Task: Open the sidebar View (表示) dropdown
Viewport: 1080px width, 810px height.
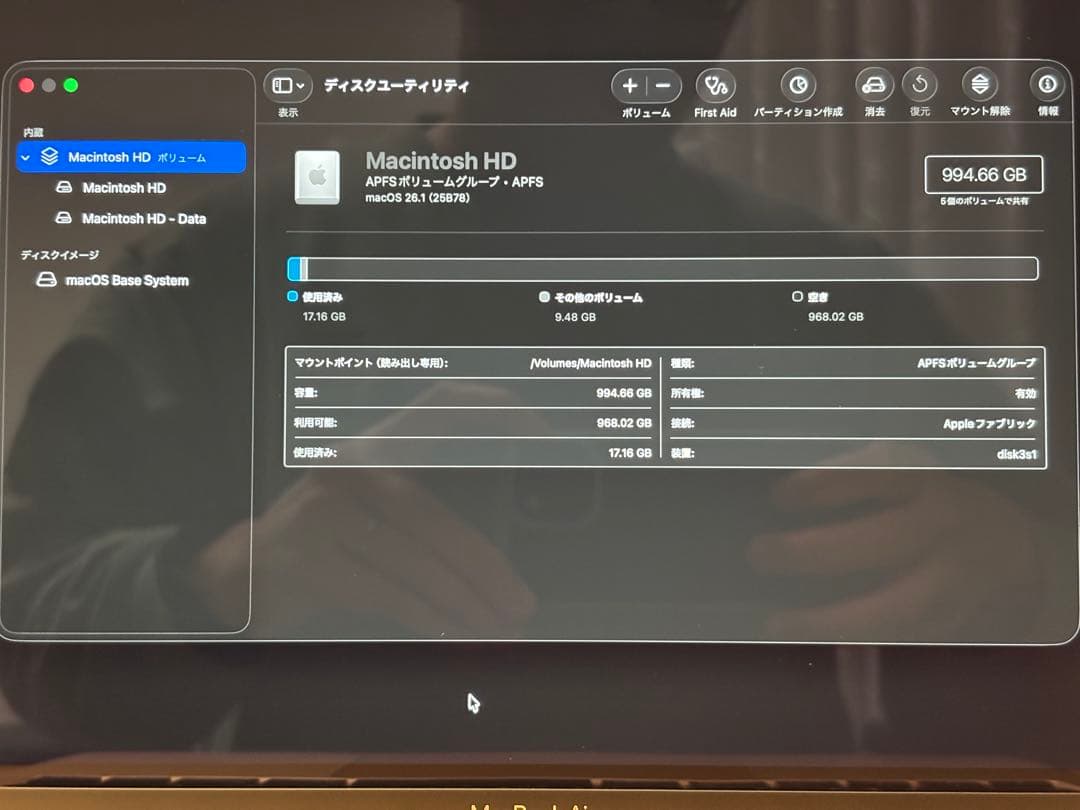Action: 288,86
